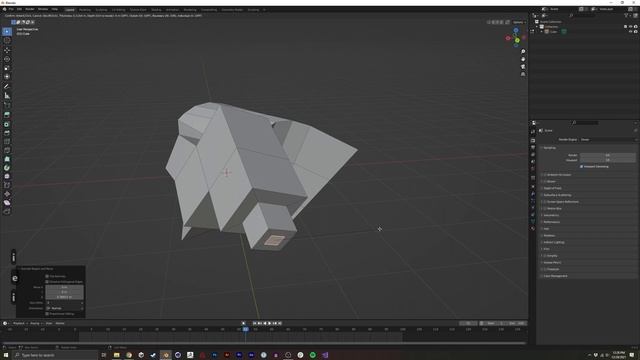Enable Bloom checkbox
The image size is (640, 360).
[545, 181]
